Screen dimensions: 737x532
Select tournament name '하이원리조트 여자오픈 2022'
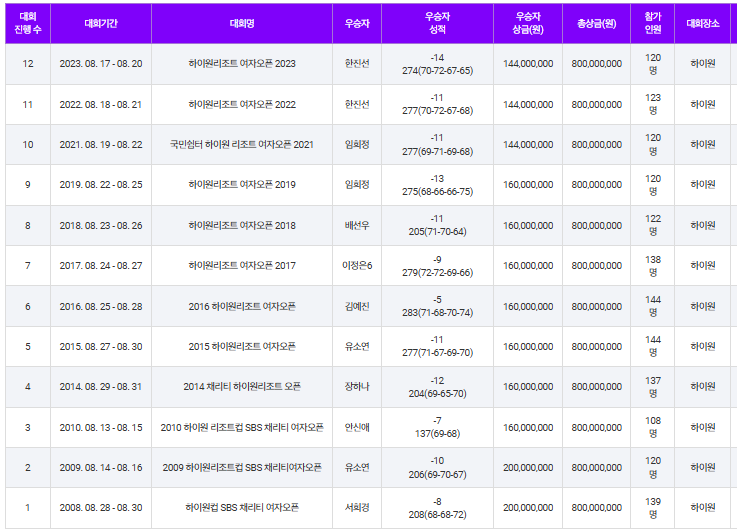click(x=242, y=104)
